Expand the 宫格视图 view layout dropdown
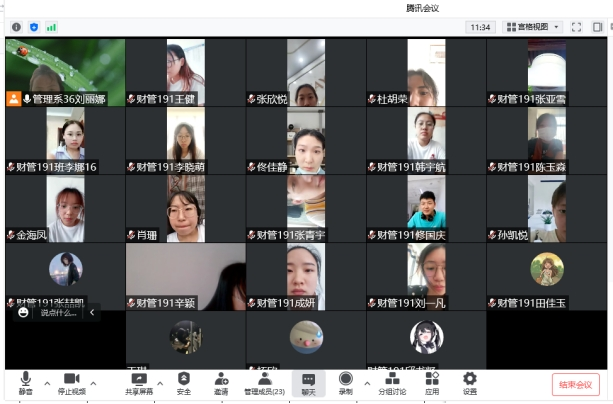Image resolution: width=613 pixels, height=404 pixels. tap(533, 27)
